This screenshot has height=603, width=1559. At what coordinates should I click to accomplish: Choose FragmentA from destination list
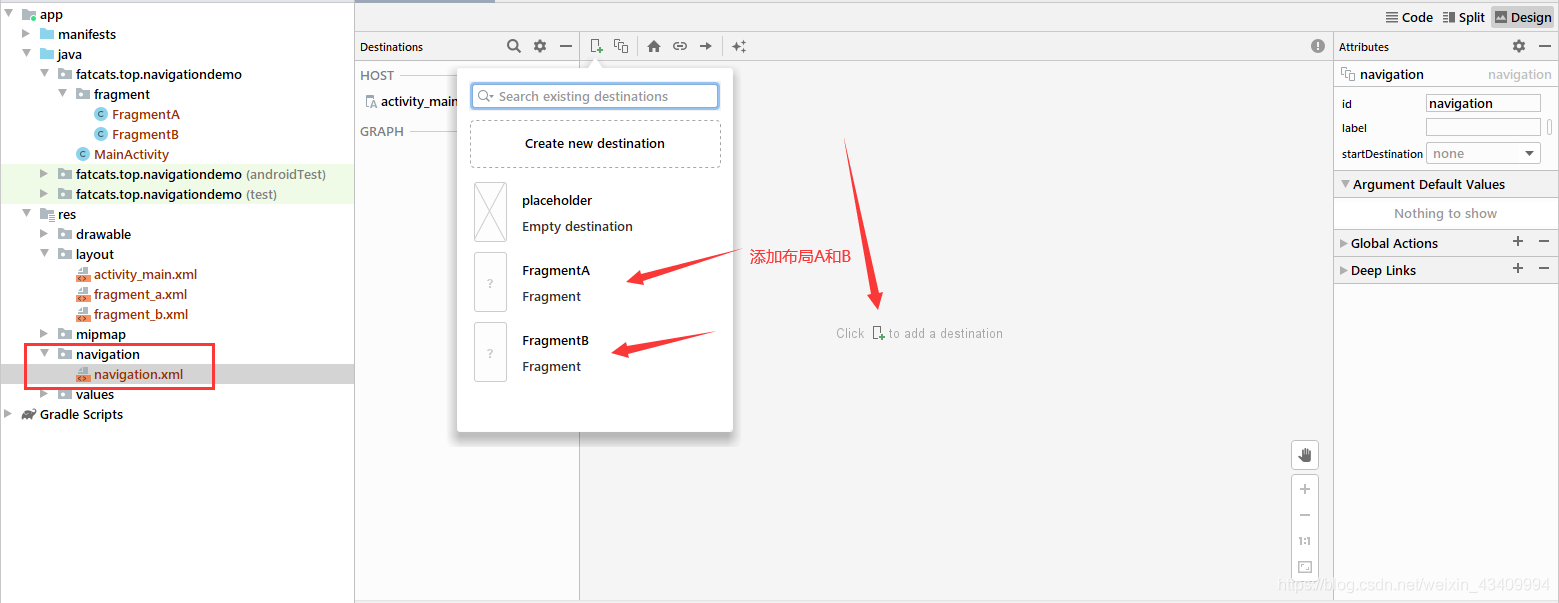[x=595, y=283]
